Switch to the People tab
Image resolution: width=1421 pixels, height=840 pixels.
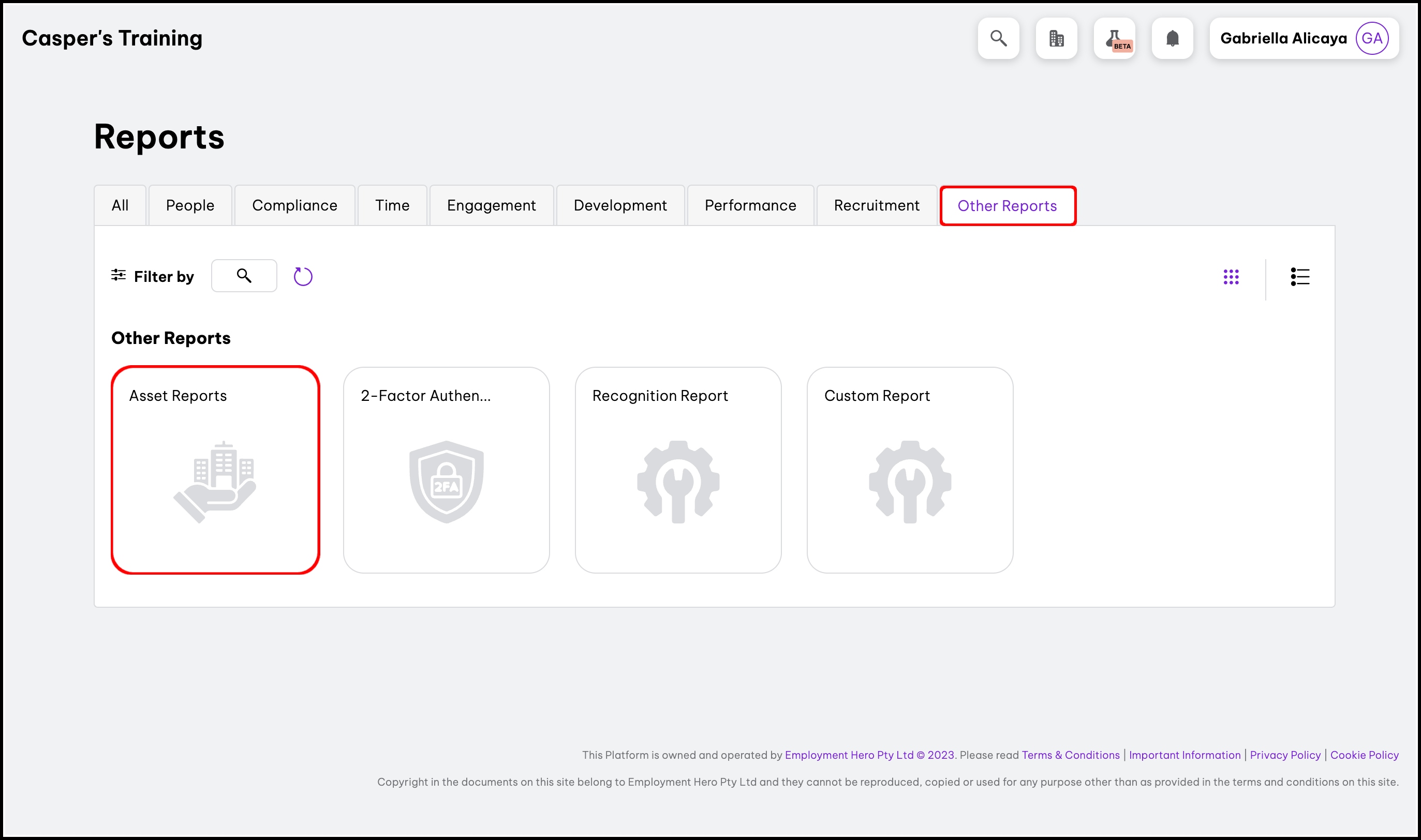[x=190, y=205]
